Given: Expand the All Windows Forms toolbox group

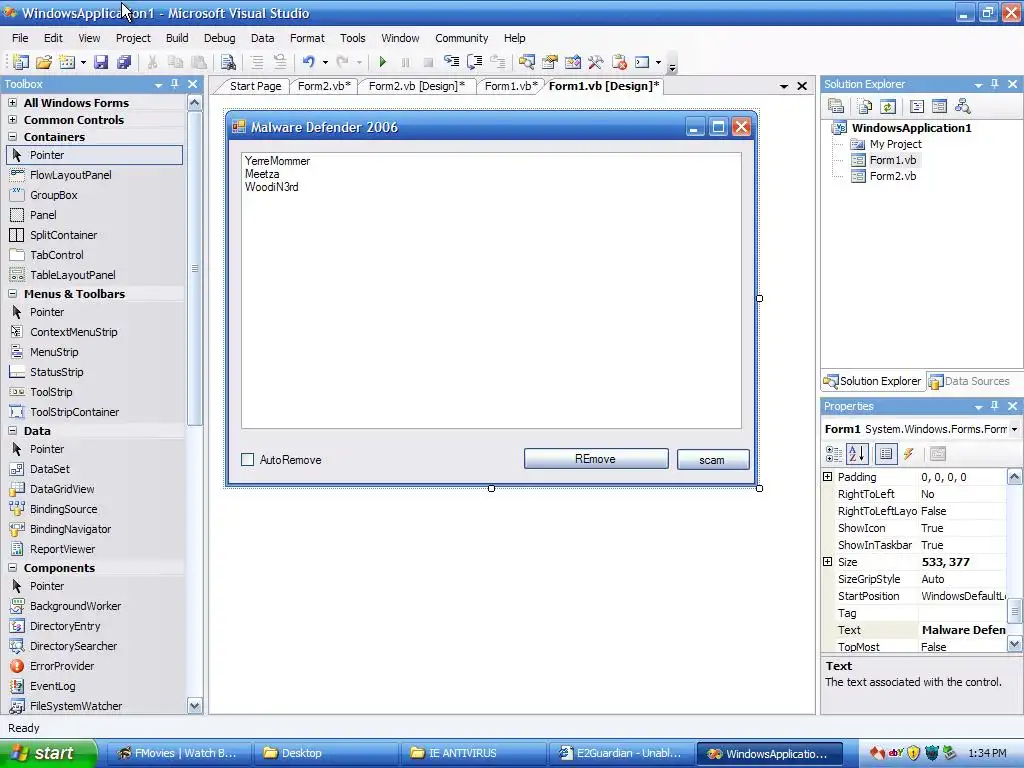Looking at the screenshot, I should tap(12, 103).
